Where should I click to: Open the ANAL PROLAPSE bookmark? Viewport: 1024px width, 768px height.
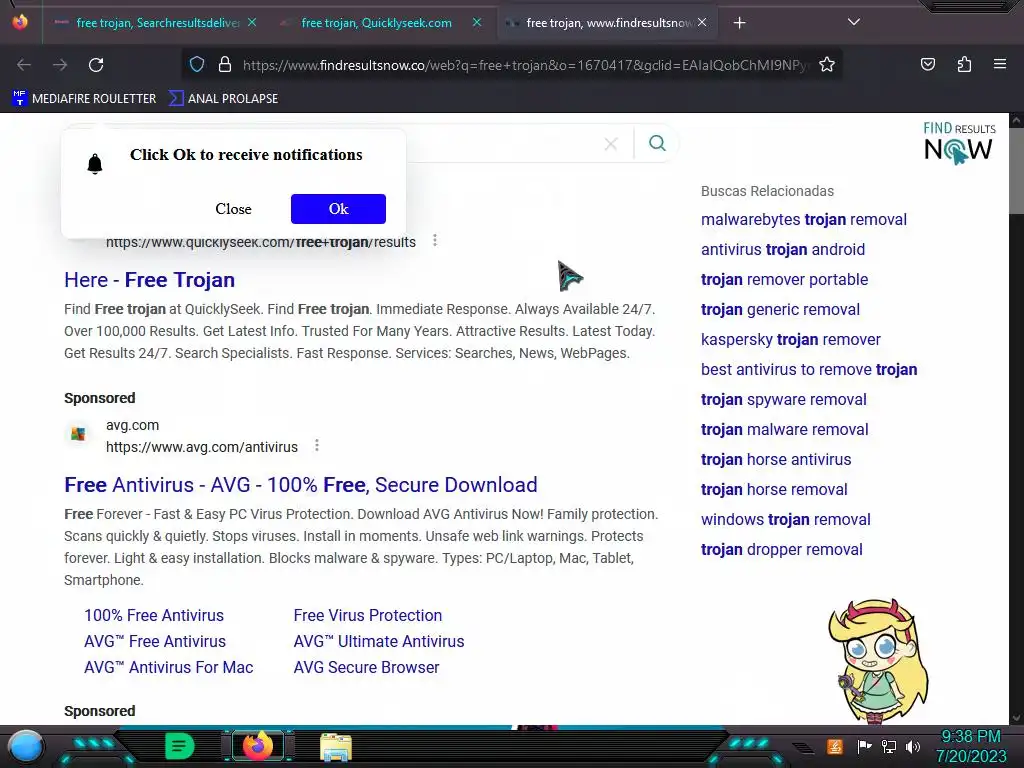(223, 99)
